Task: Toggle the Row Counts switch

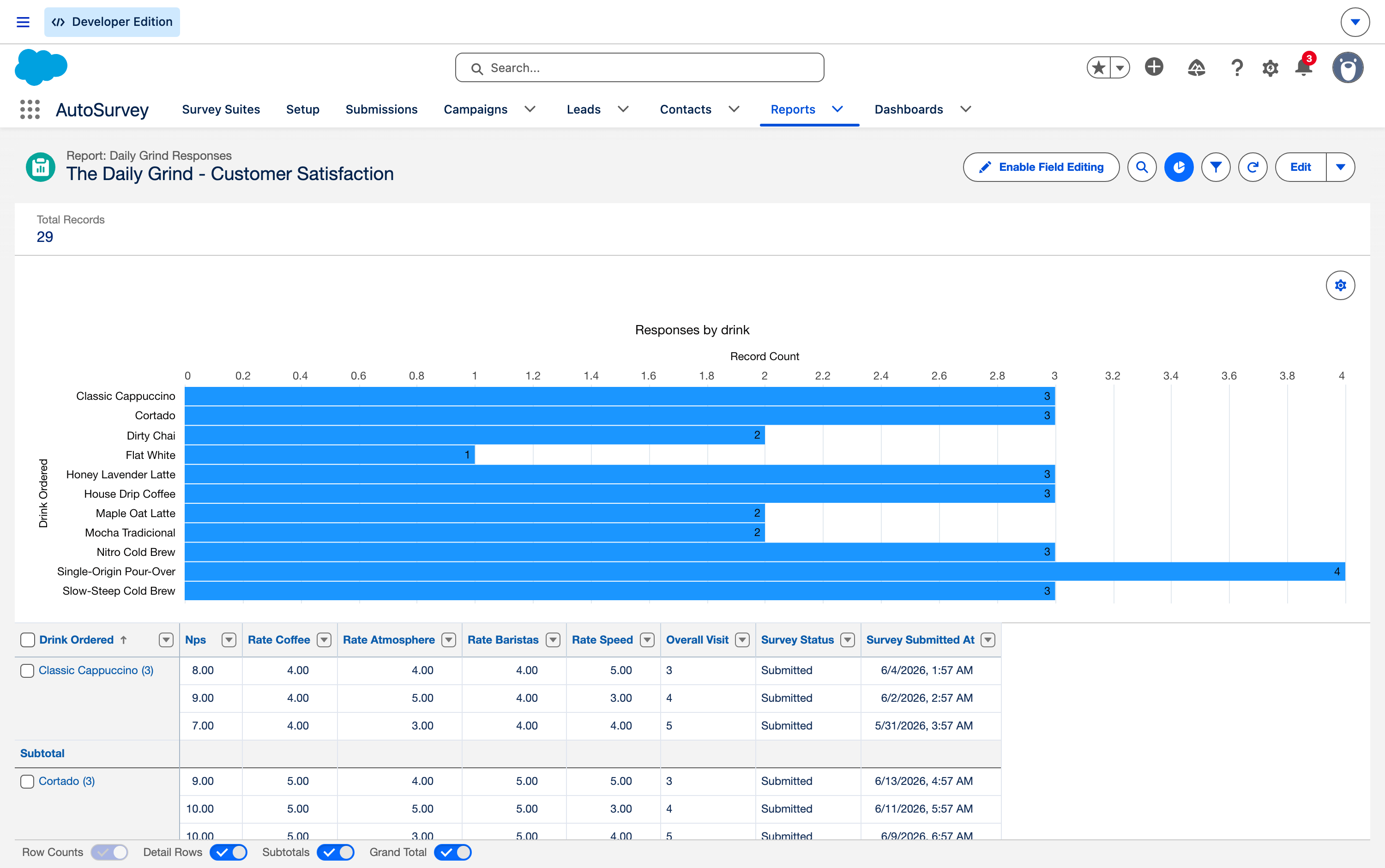Action: (x=109, y=852)
